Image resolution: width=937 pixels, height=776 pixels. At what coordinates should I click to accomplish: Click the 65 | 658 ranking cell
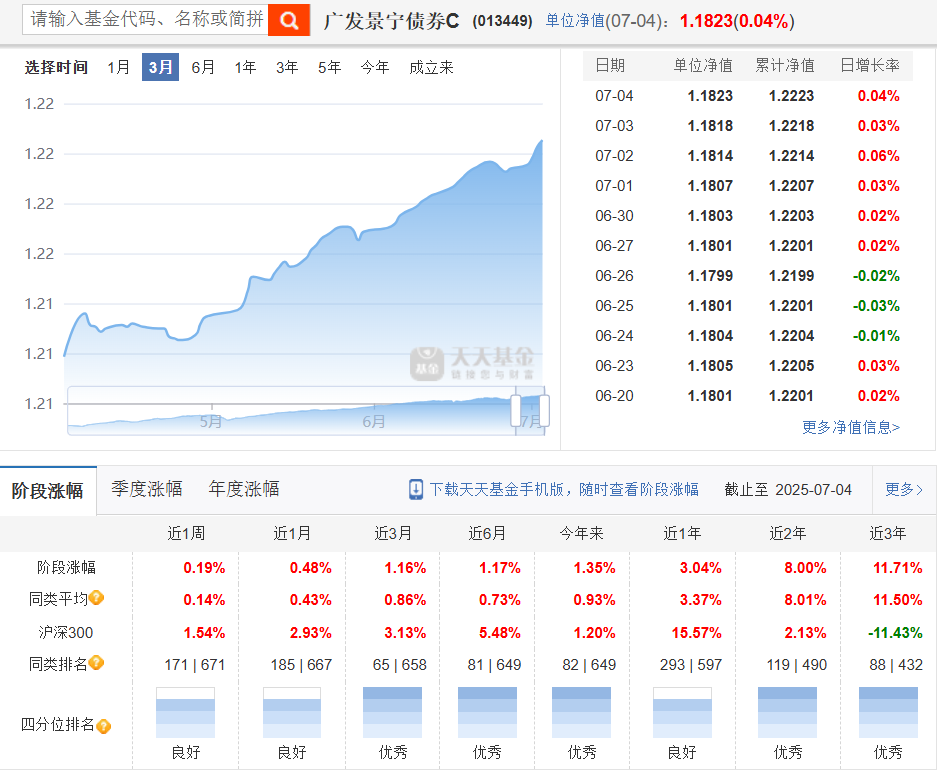click(x=400, y=665)
